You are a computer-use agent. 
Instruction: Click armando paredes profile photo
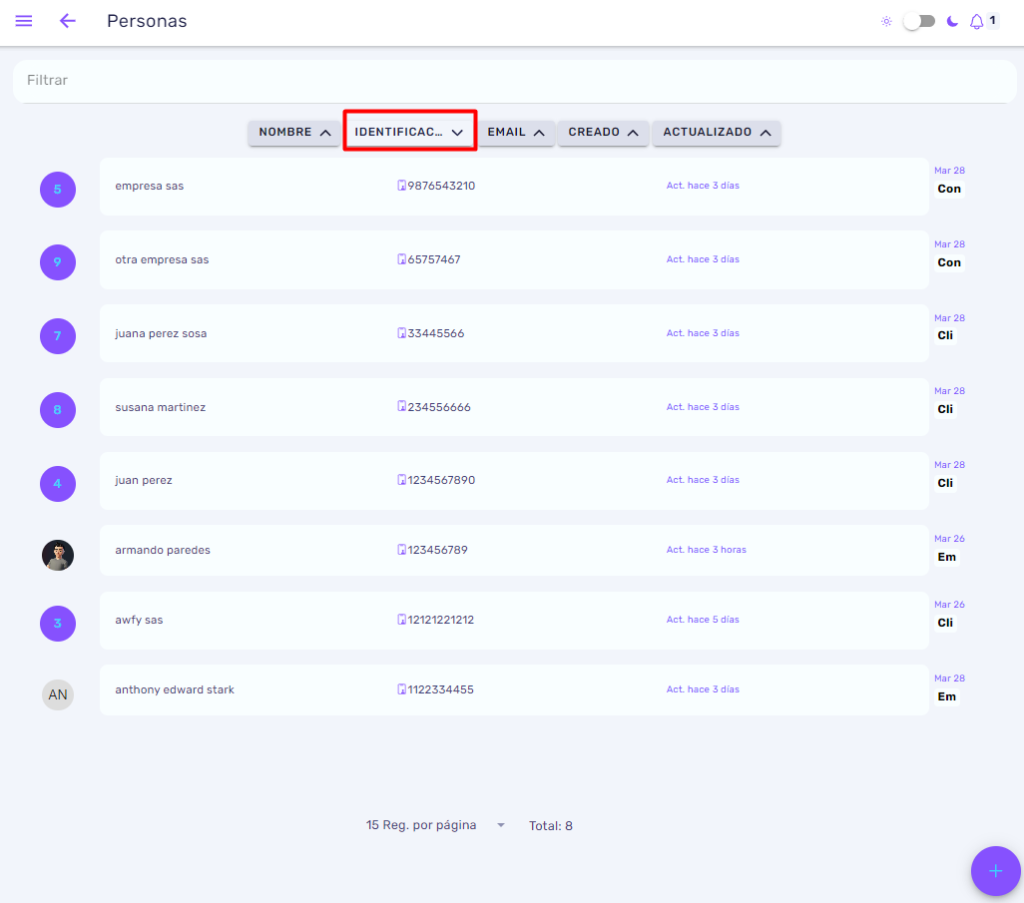pyautogui.click(x=57, y=556)
